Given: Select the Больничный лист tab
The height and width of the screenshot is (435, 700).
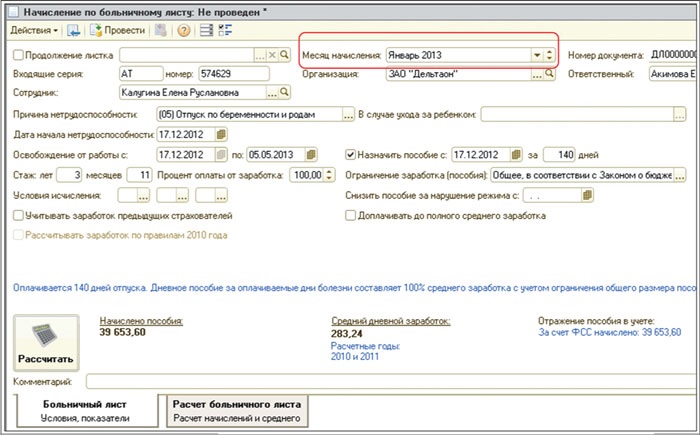Looking at the screenshot, I should [85, 411].
